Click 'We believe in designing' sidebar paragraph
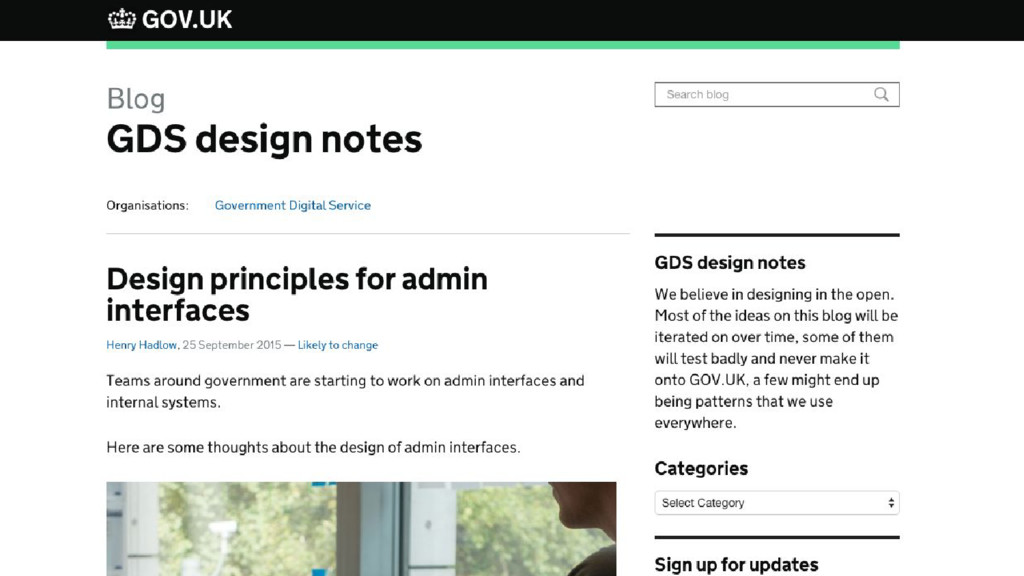Image resolution: width=1024 pixels, height=576 pixels. click(776, 359)
